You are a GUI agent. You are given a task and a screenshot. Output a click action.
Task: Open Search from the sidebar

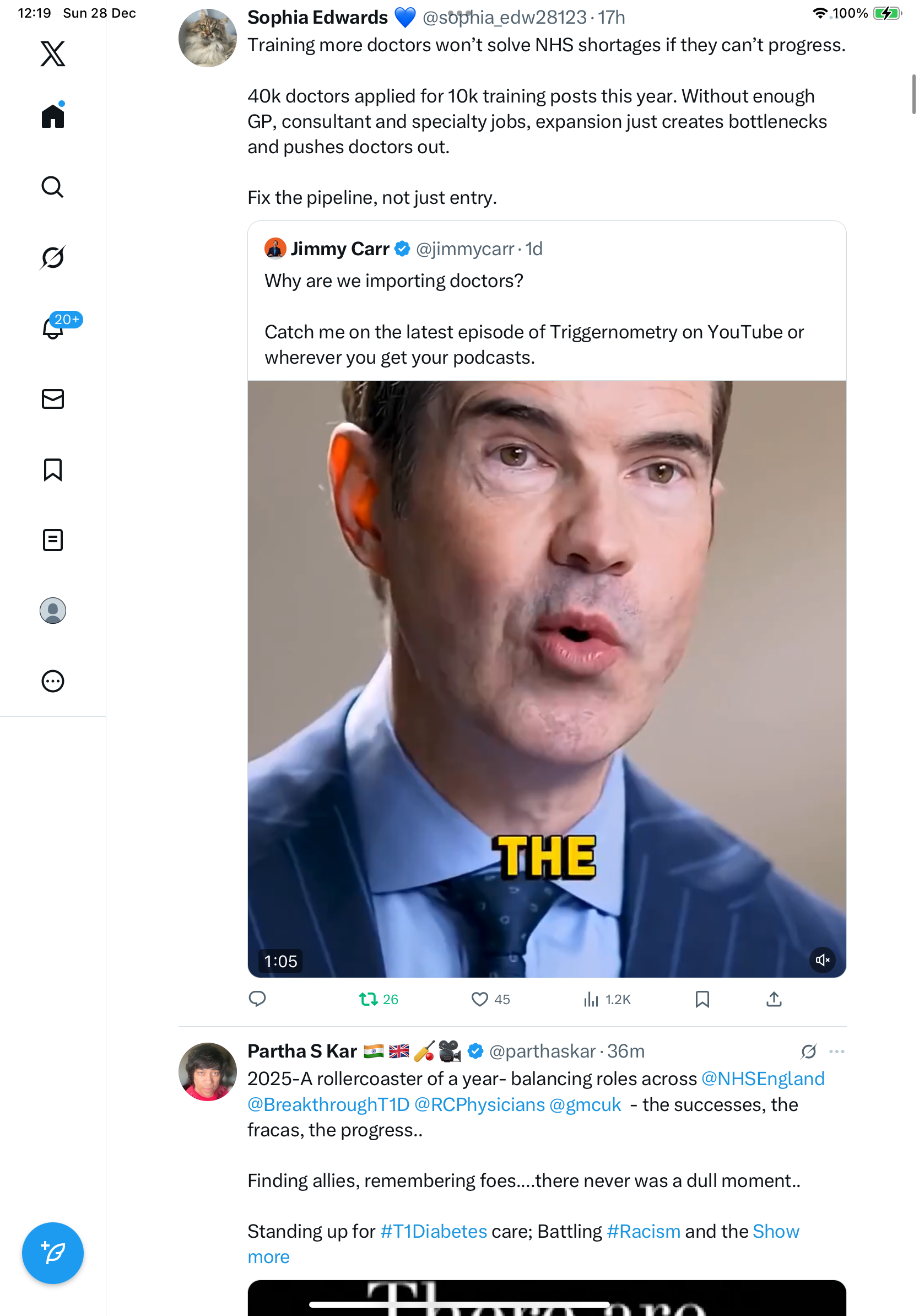click(x=53, y=187)
